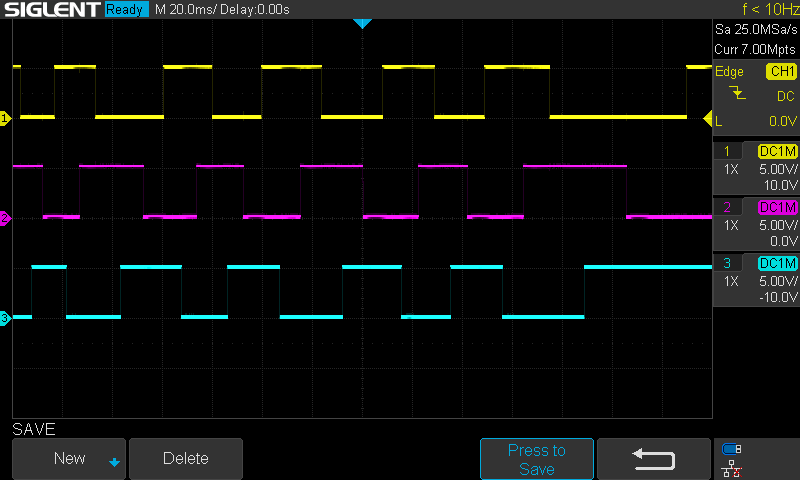Click the SAVE menu title

tap(34, 430)
